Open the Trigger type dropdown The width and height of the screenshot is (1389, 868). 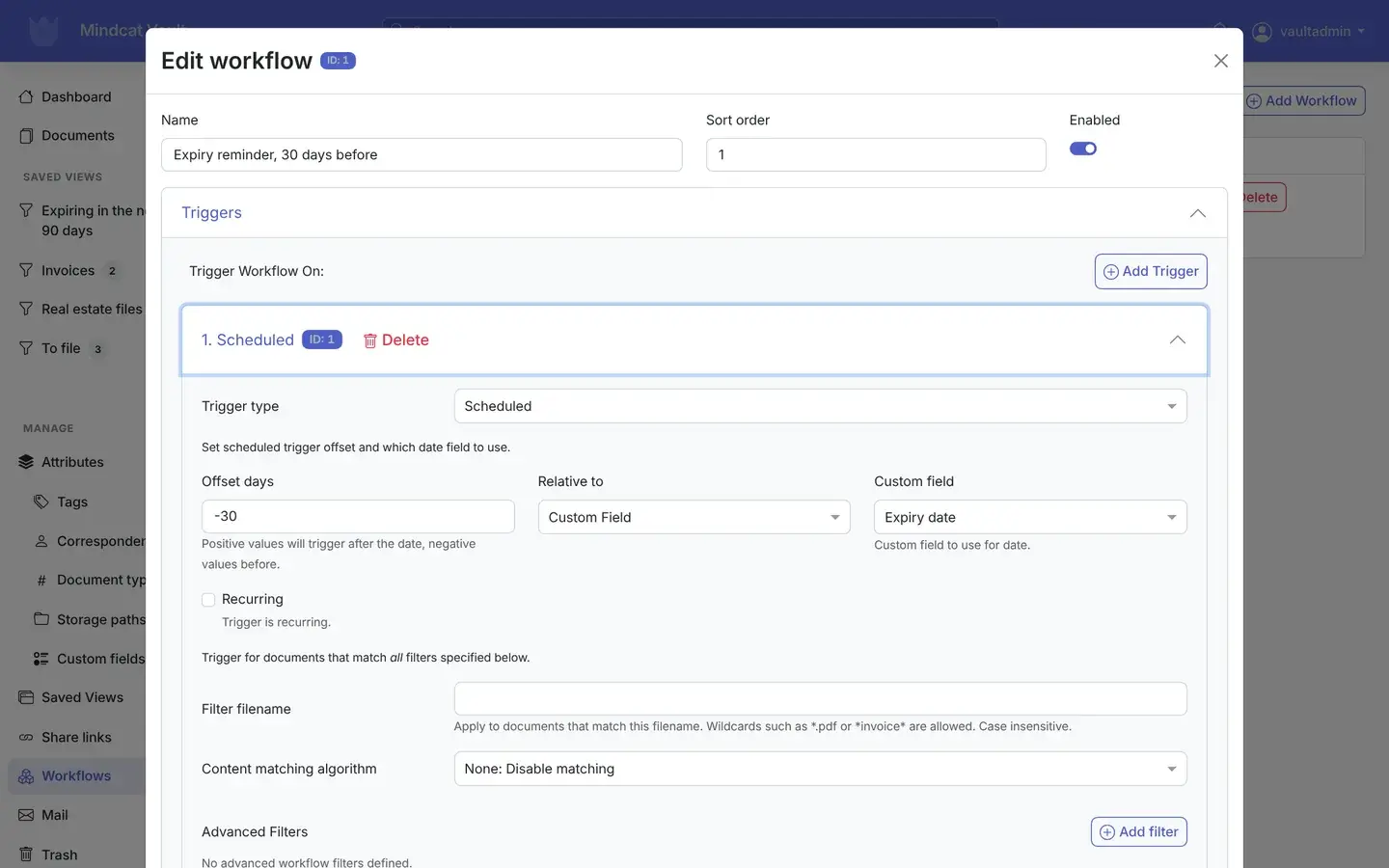click(820, 406)
